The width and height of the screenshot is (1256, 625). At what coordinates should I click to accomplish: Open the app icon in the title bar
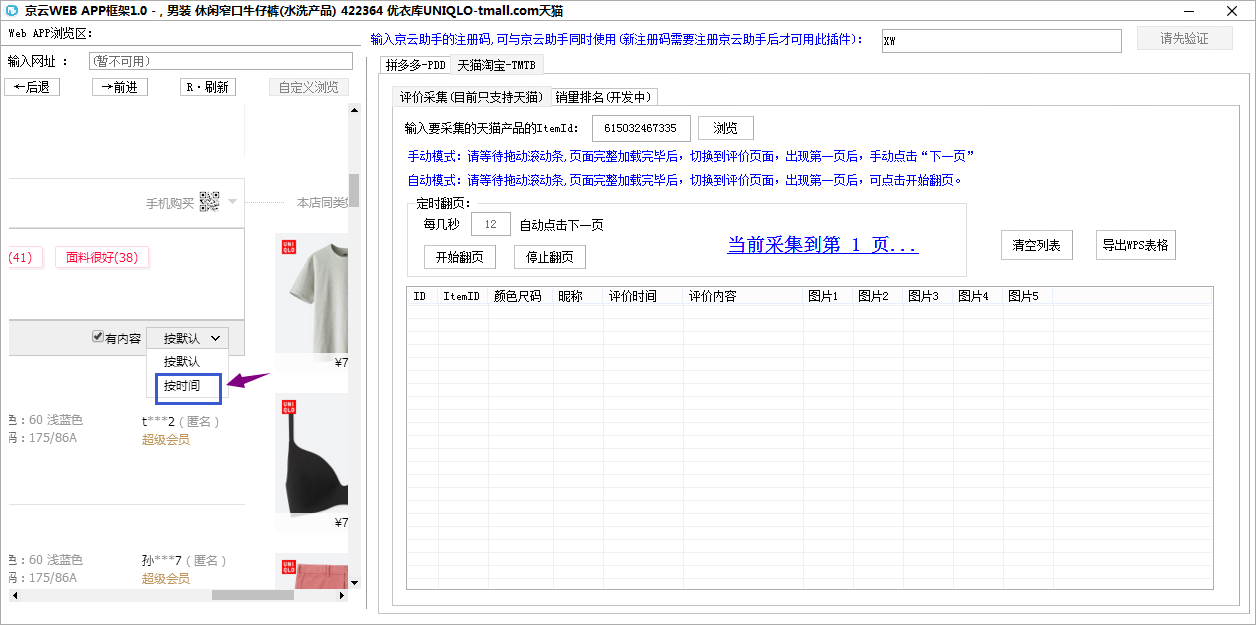(11, 10)
